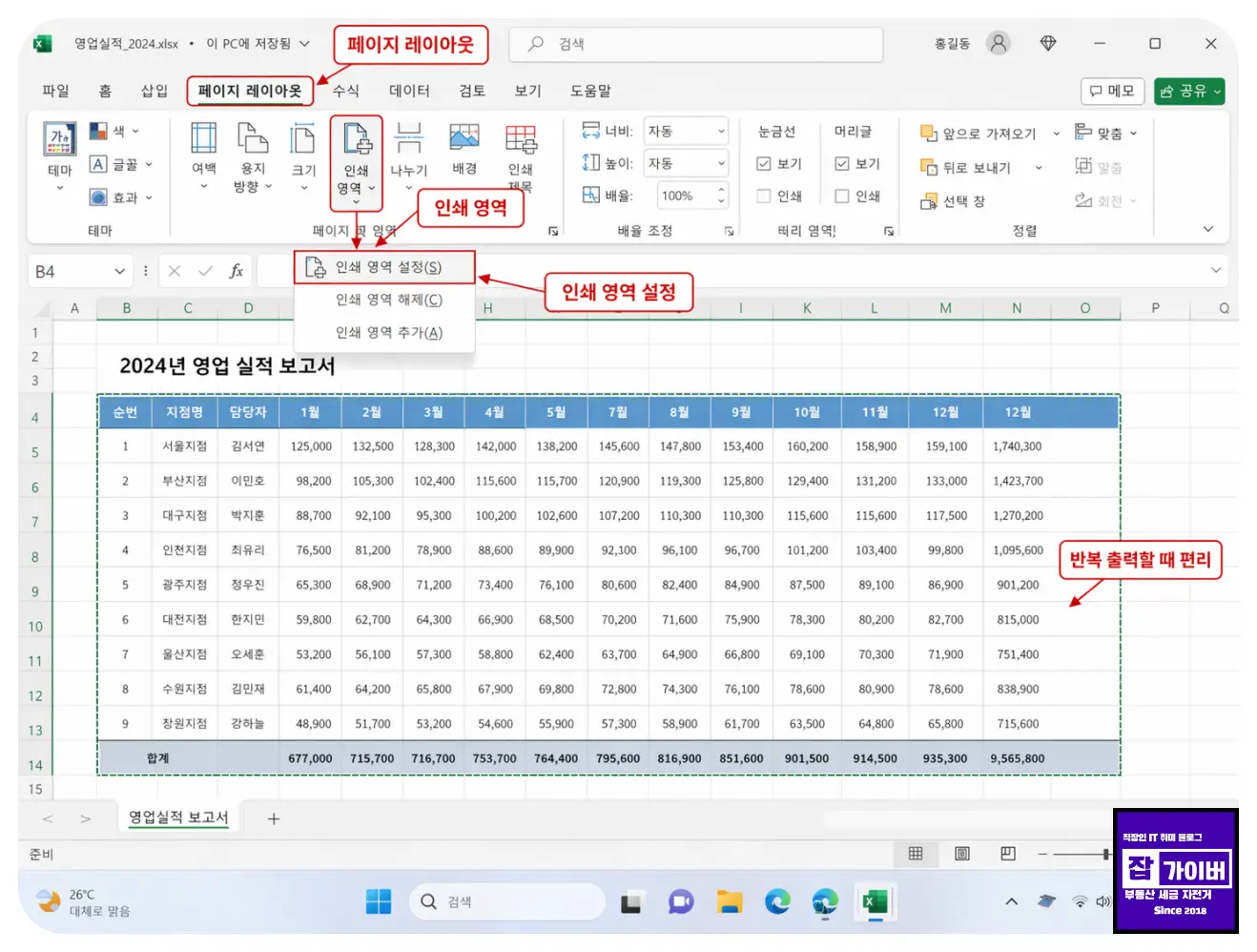Screen dimensions: 1257x952
Task: Open Microsoft Edge from taskbar
Action: click(x=778, y=901)
